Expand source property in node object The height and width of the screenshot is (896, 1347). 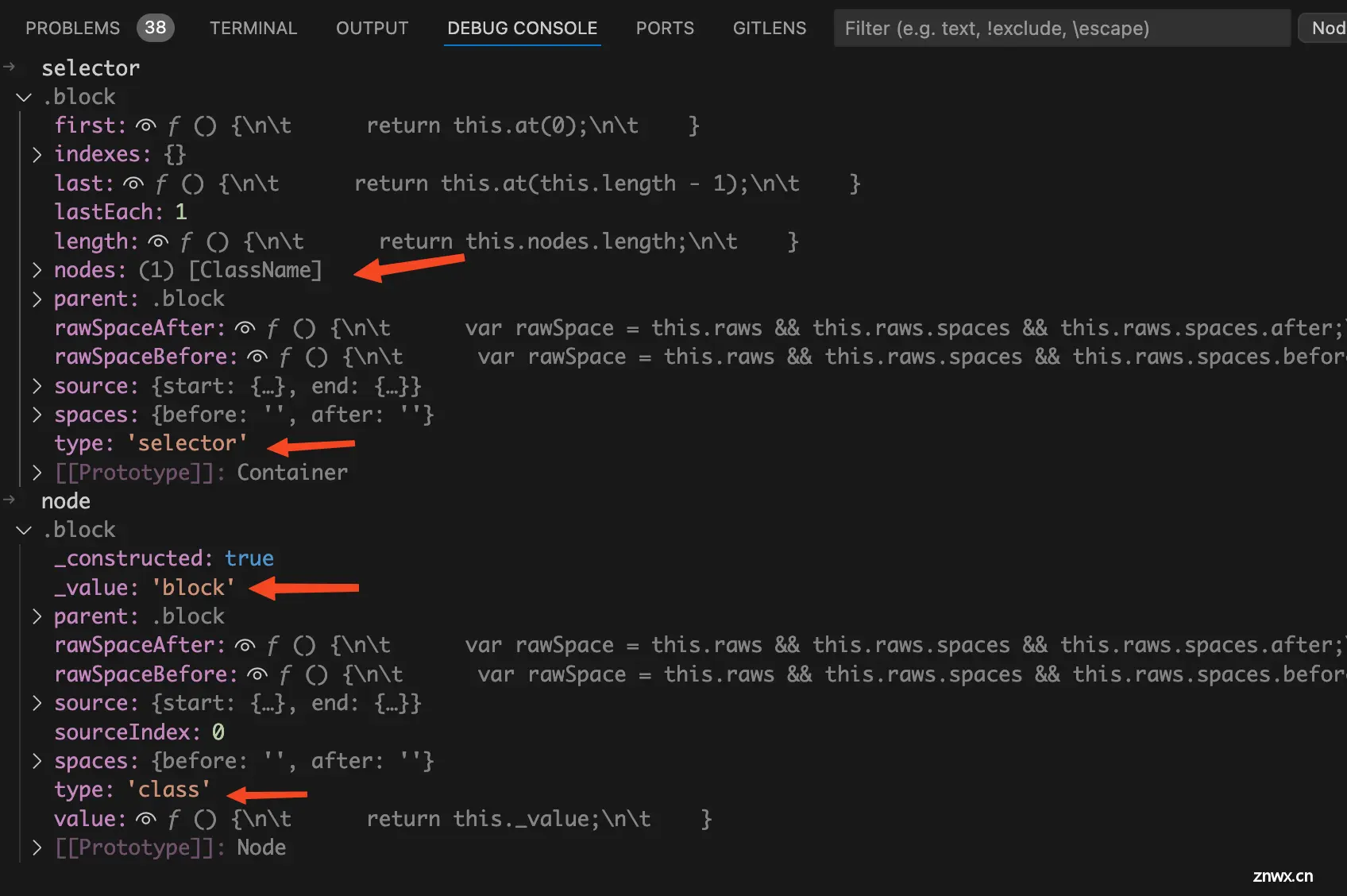pyautogui.click(x=37, y=703)
